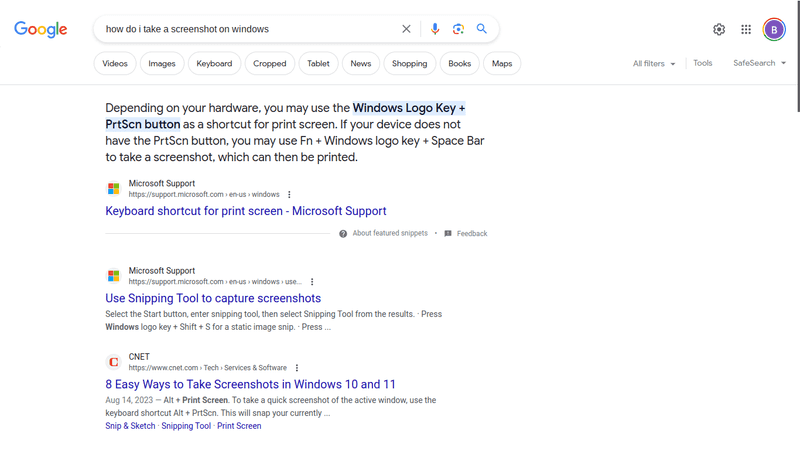Open more options beside CNET result URL
The image size is (800, 450).
point(297,368)
